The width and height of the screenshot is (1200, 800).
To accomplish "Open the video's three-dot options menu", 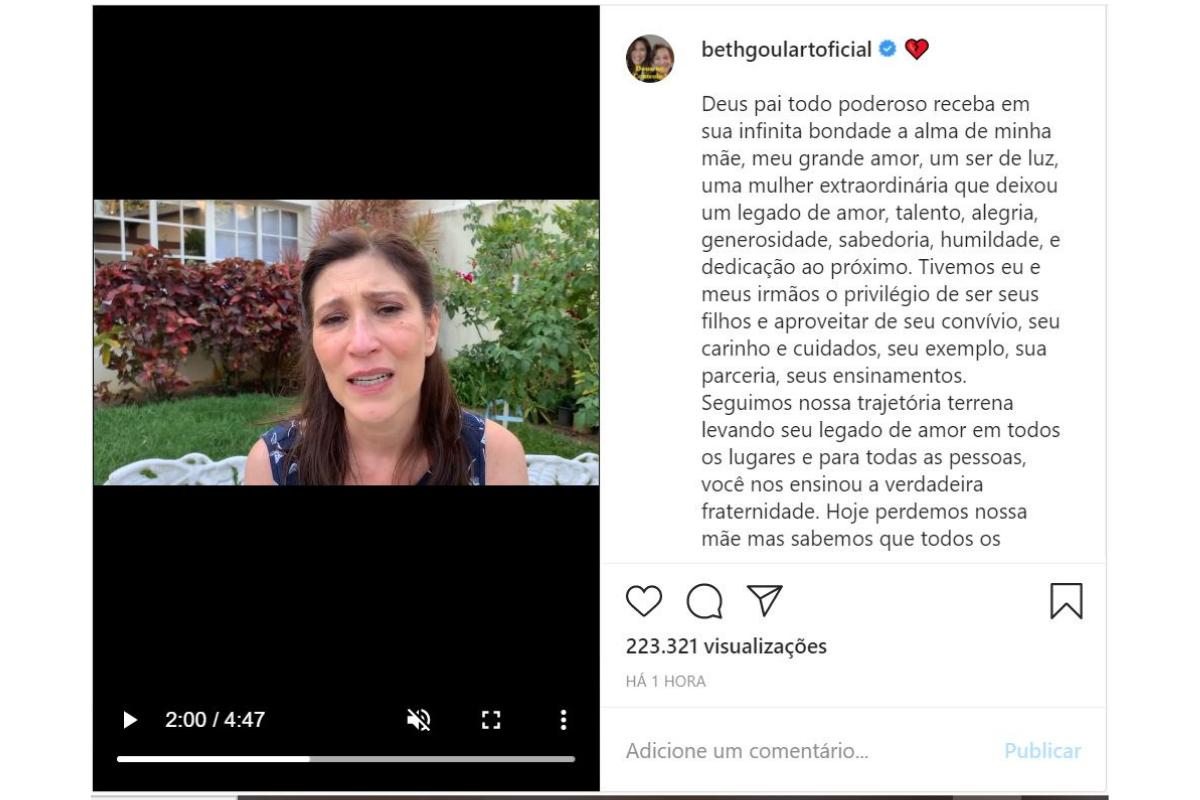I will pos(563,720).
